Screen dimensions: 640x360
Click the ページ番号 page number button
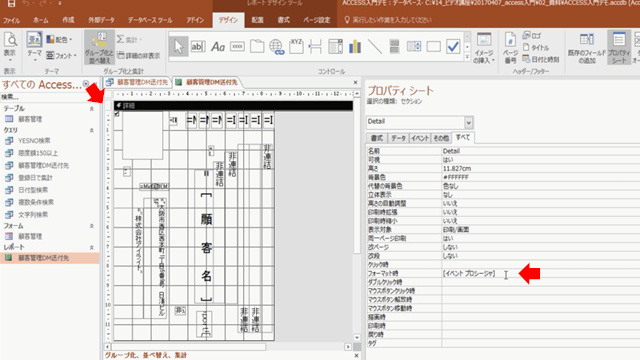pos(510,47)
